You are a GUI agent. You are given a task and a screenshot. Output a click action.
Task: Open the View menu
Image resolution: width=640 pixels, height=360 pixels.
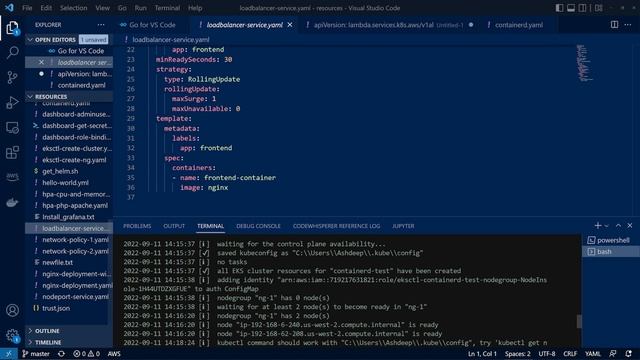[x=102, y=8]
